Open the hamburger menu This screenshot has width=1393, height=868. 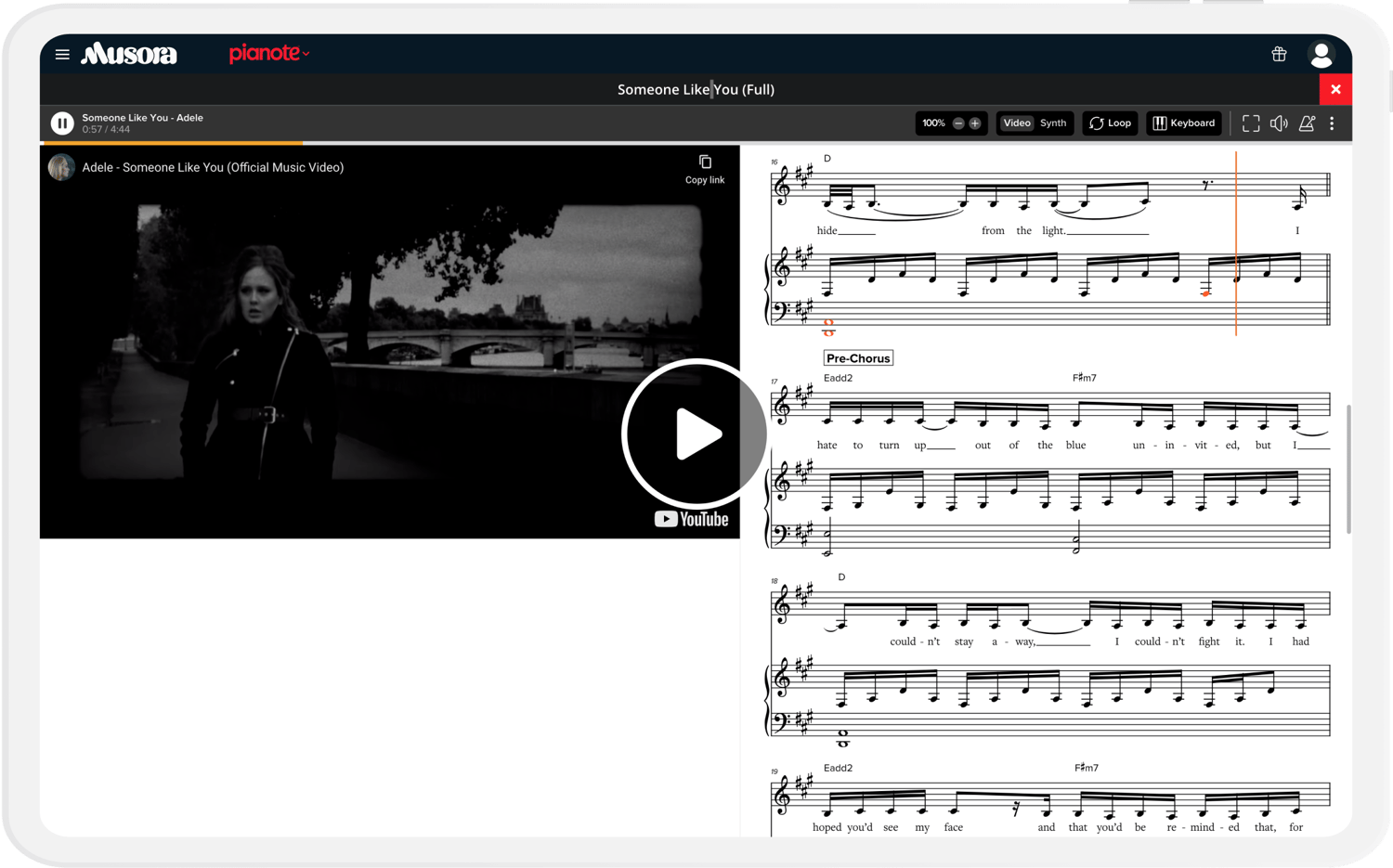tap(62, 55)
